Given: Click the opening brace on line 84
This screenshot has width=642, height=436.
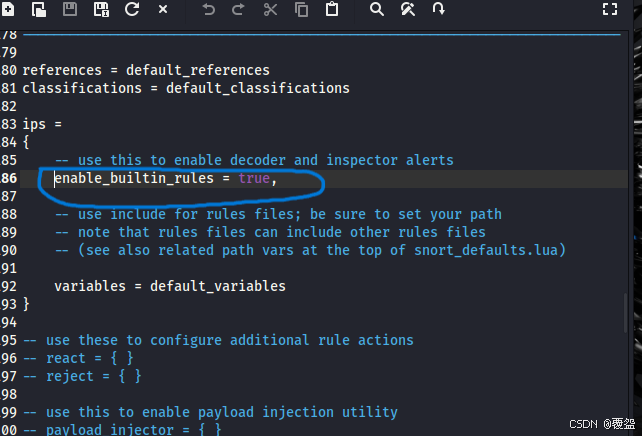Looking at the screenshot, I should (x=26, y=142).
